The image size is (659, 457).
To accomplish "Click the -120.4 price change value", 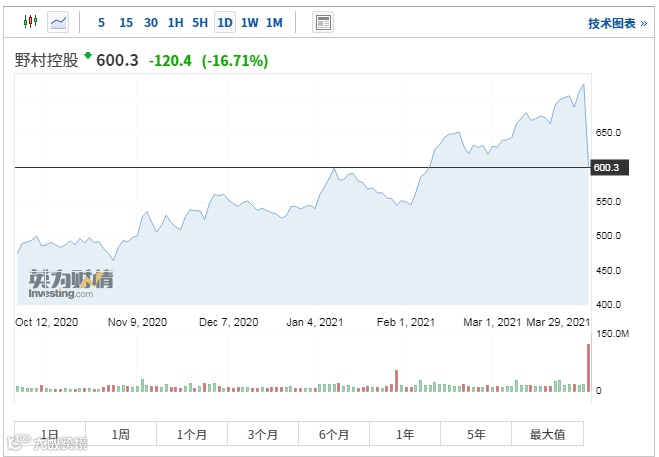I will point(170,61).
